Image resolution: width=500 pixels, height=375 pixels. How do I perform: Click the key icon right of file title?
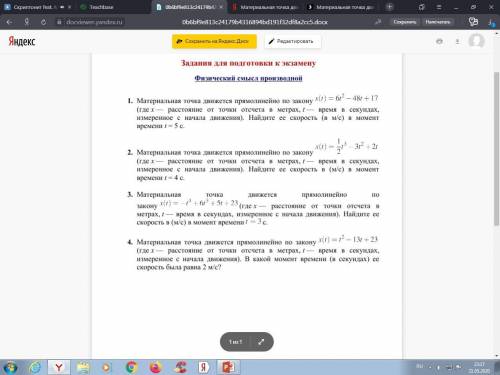(378, 22)
